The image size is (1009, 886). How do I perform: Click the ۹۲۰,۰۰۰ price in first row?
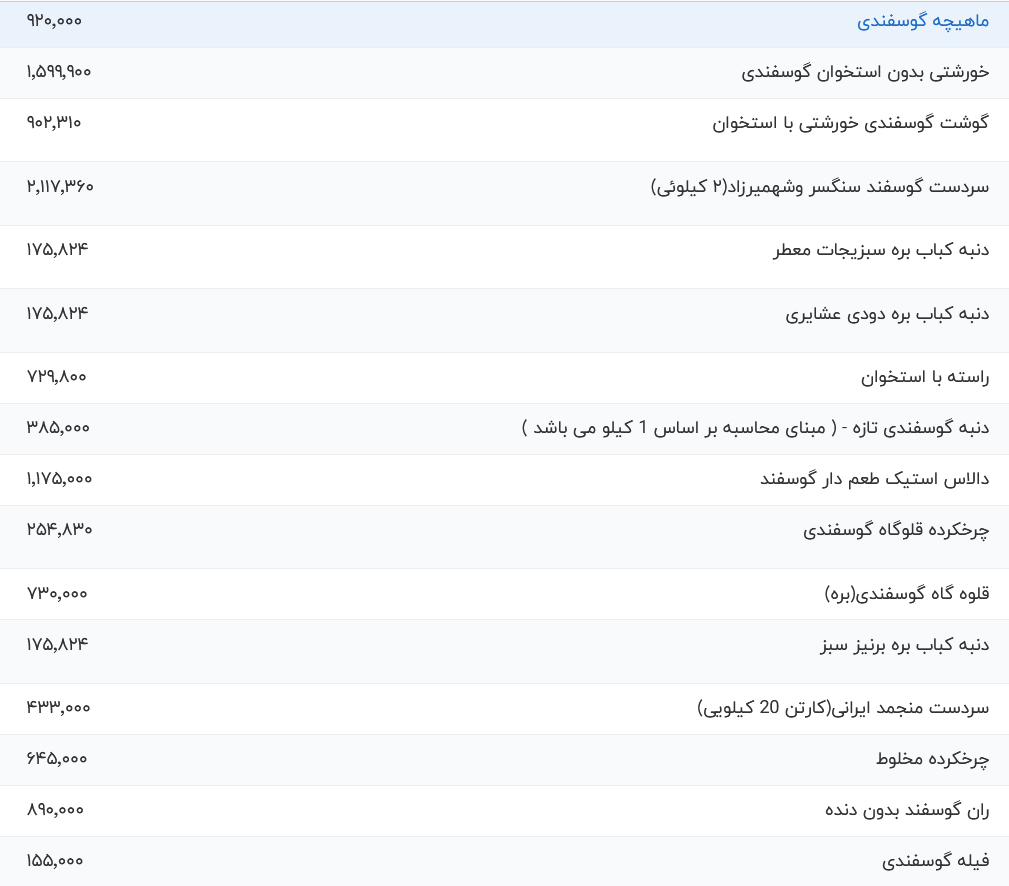54,21
